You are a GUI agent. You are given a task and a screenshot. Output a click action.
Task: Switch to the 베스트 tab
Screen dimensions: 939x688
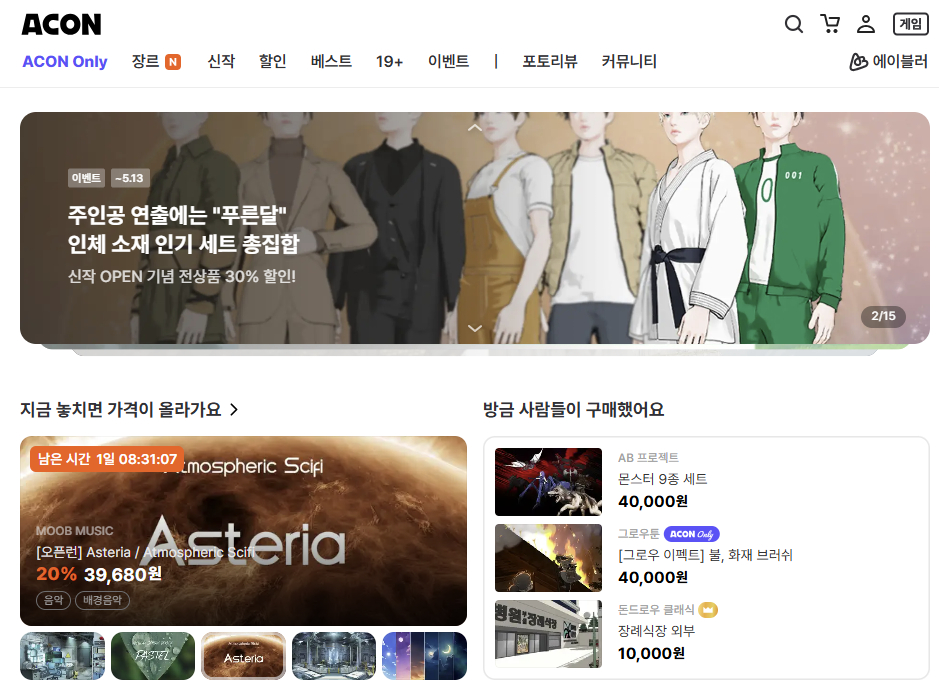(x=331, y=61)
